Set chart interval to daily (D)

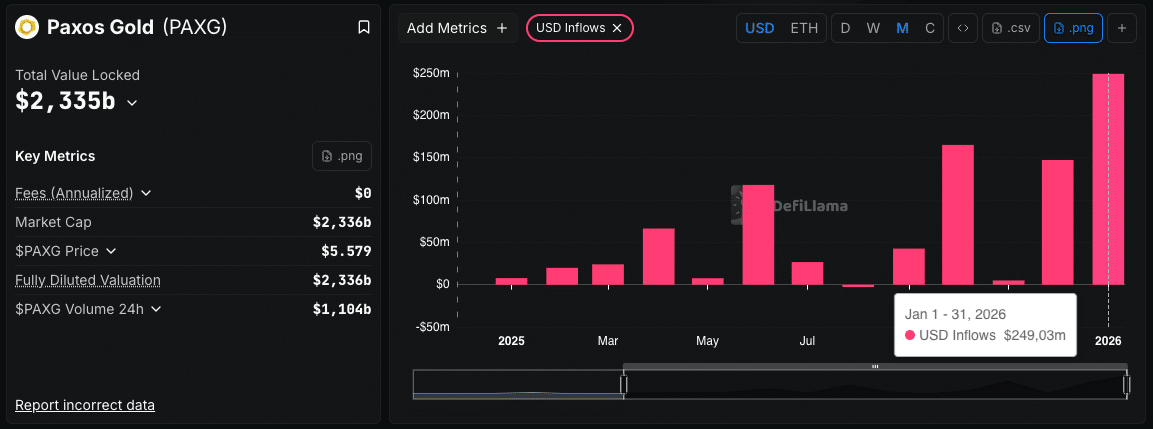click(846, 28)
